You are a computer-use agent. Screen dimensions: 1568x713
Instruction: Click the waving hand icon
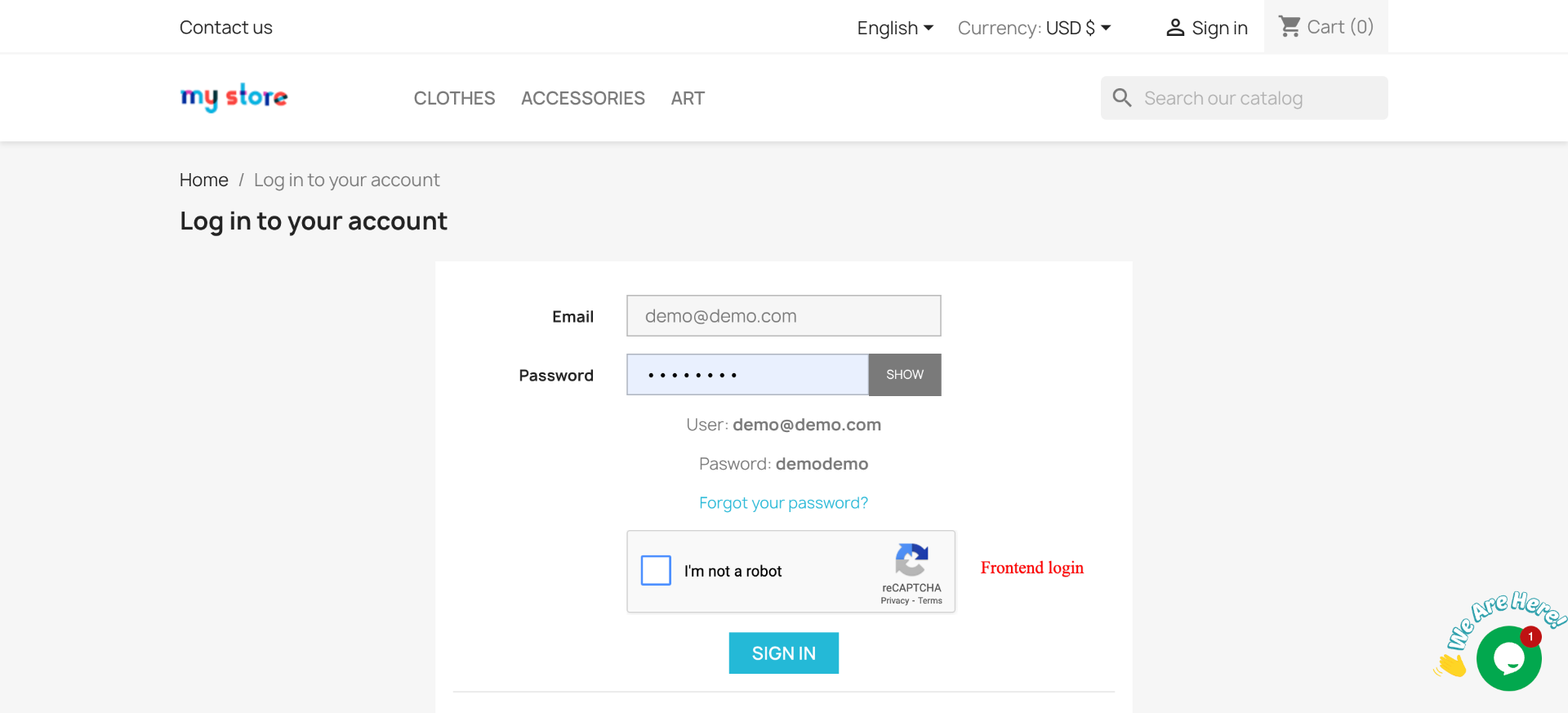point(1452,666)
